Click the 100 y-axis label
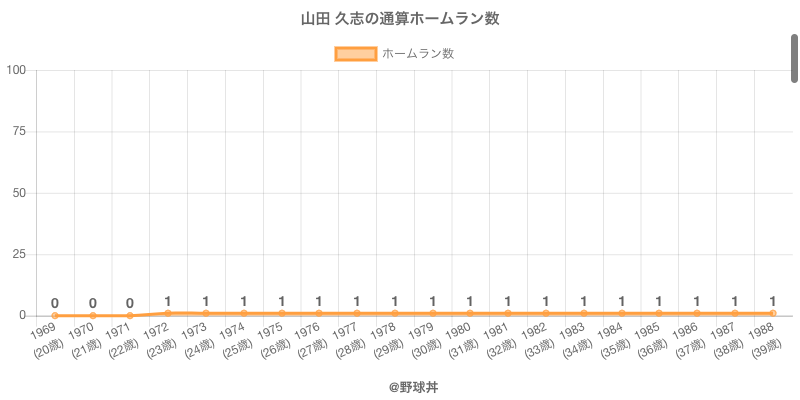Viewport: 800px width, 400px height. click(15, 70)
